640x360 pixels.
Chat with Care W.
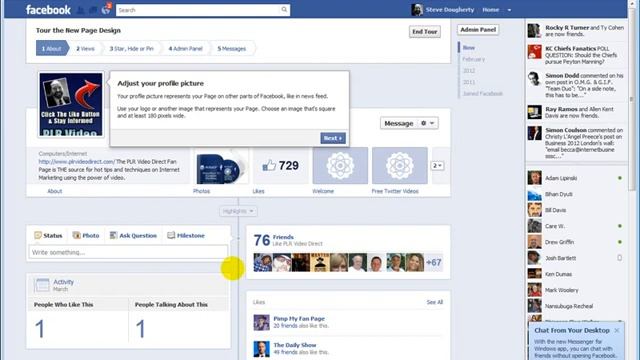576,226
